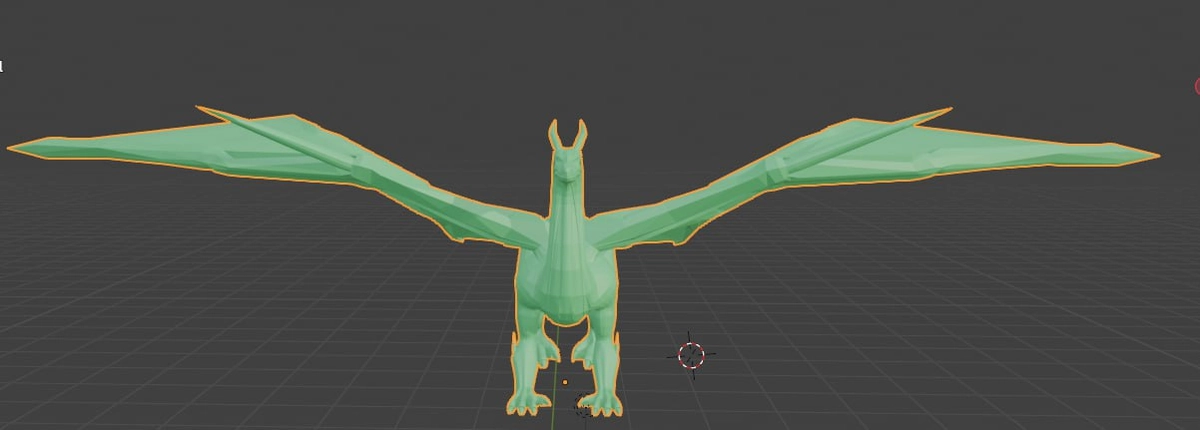Click the red-white 3D cursor crosshair
The width and height of the screenshot is (1200, 430).
click(x=691, y=354)
